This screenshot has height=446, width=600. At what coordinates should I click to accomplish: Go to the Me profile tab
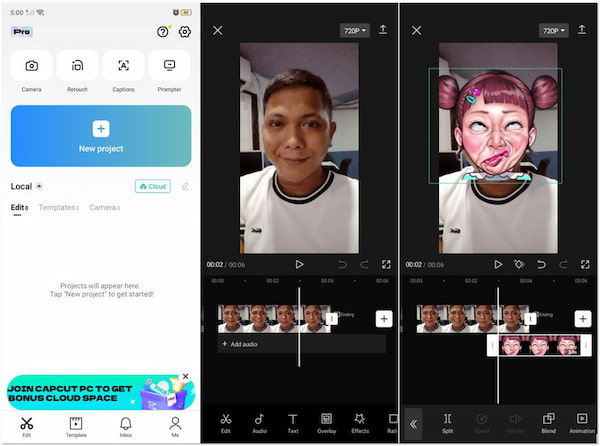[x=175, y=426]
